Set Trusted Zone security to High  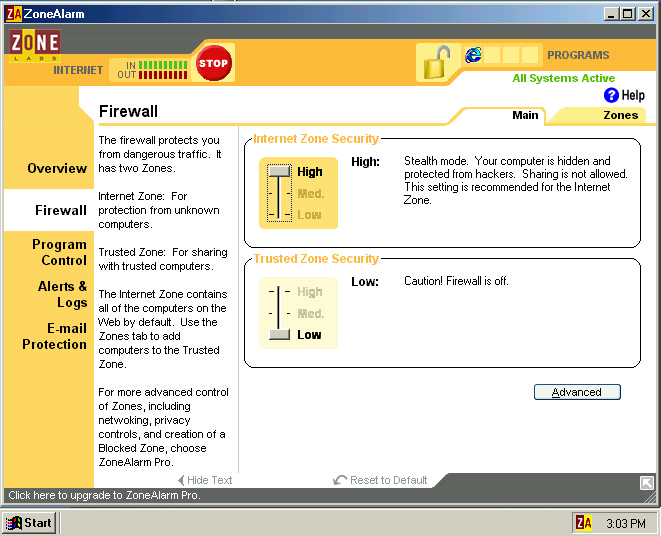(x=310, y=292)
